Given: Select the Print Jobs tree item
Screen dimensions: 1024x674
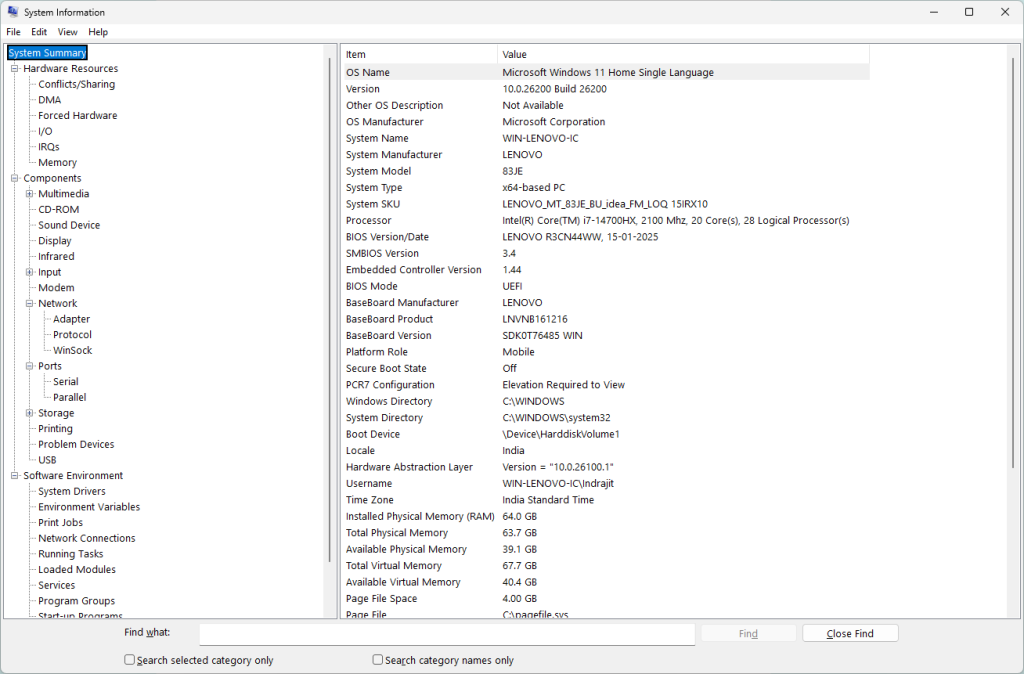Looking at the screenshot, I should (61, 523).
